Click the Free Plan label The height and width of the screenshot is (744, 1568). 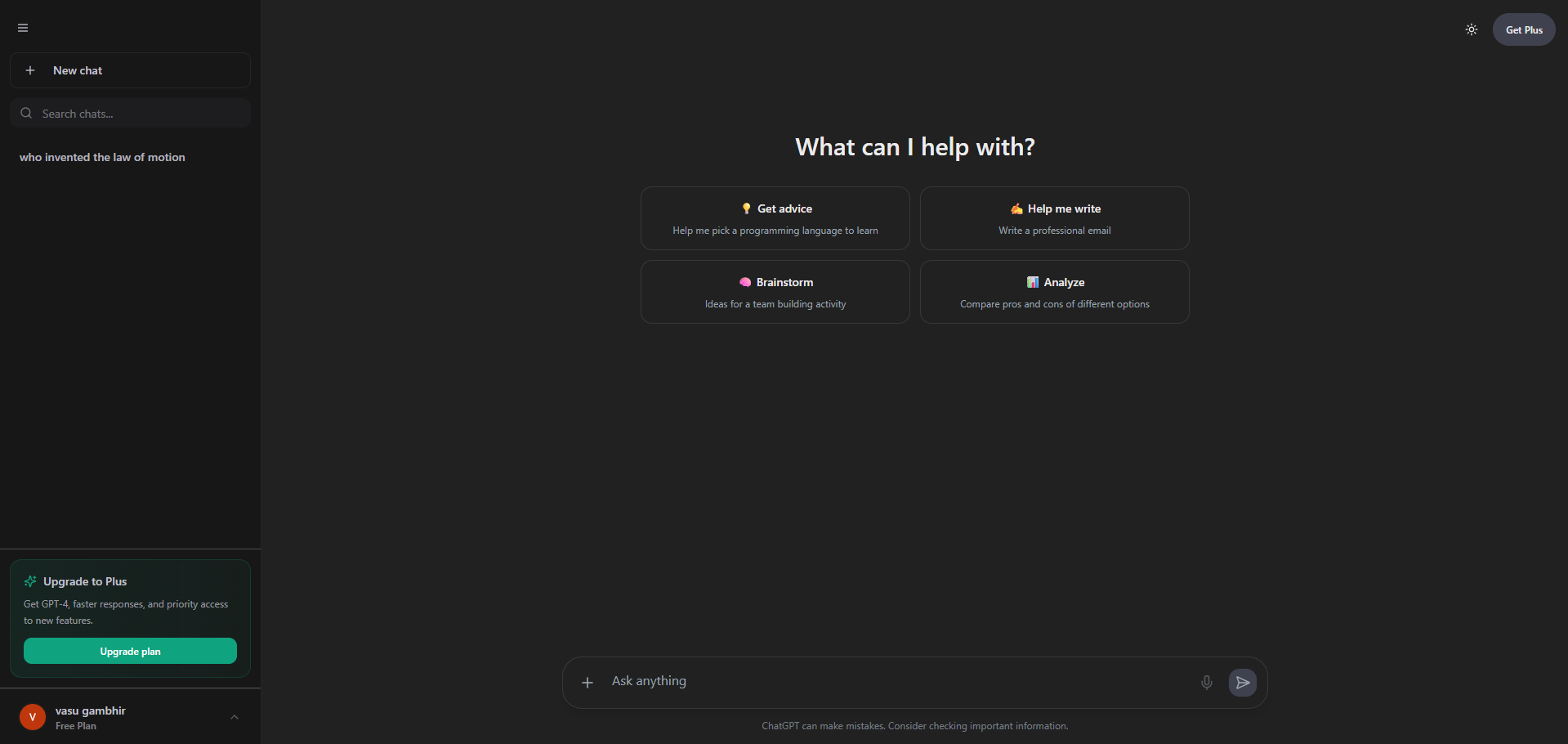pyautogui.click(x=76, y=726)
